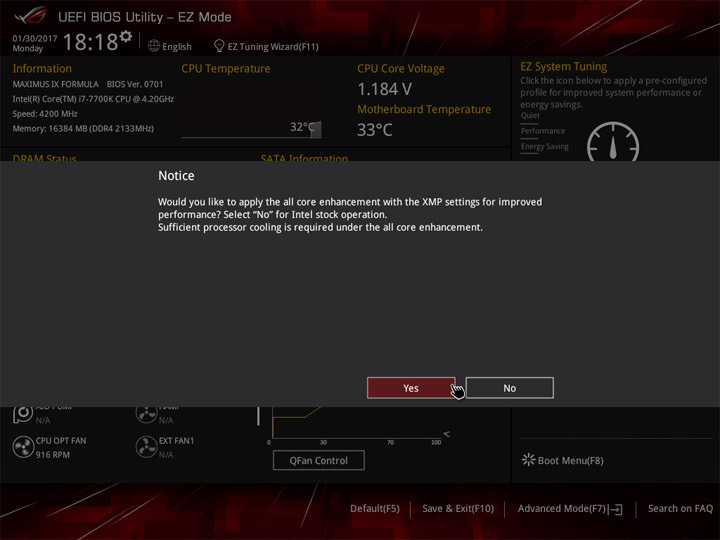
Task: Click the MAXIMUS IX FORMULA text
Action: click(x=56, y=84)
